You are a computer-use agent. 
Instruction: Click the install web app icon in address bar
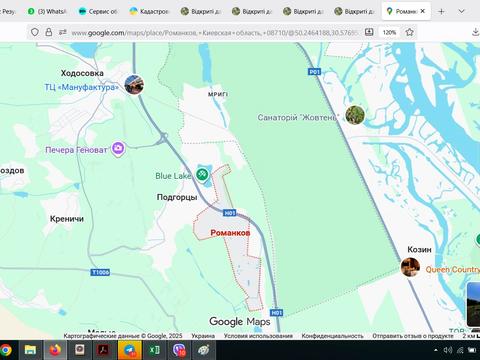pos(369,32)
